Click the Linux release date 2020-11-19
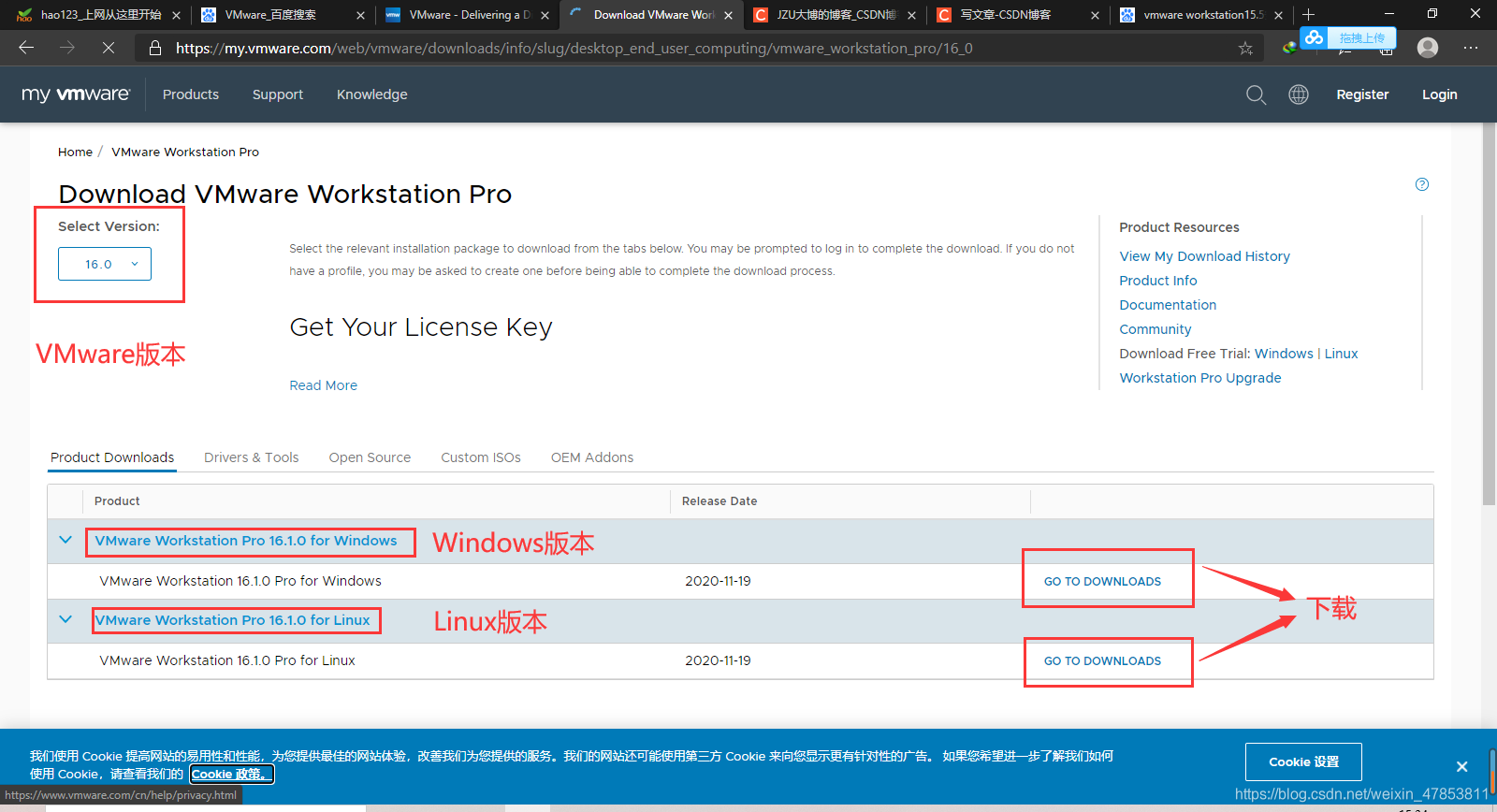Screen dimensions: 1497x812 [718, 660]
